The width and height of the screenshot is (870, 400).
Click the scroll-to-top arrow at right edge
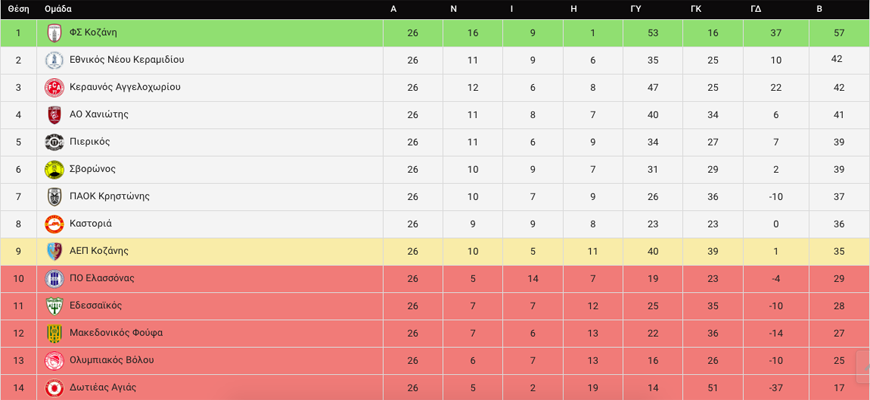(864, 367)
